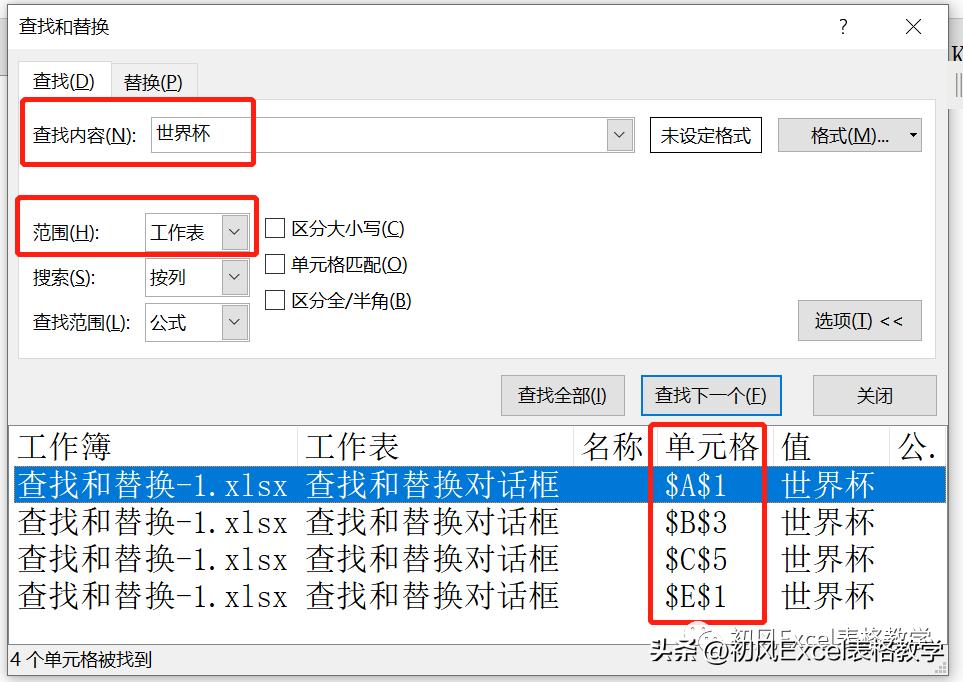Select the 查找(D) tab
Screen dimensions: 963x682
64,80
